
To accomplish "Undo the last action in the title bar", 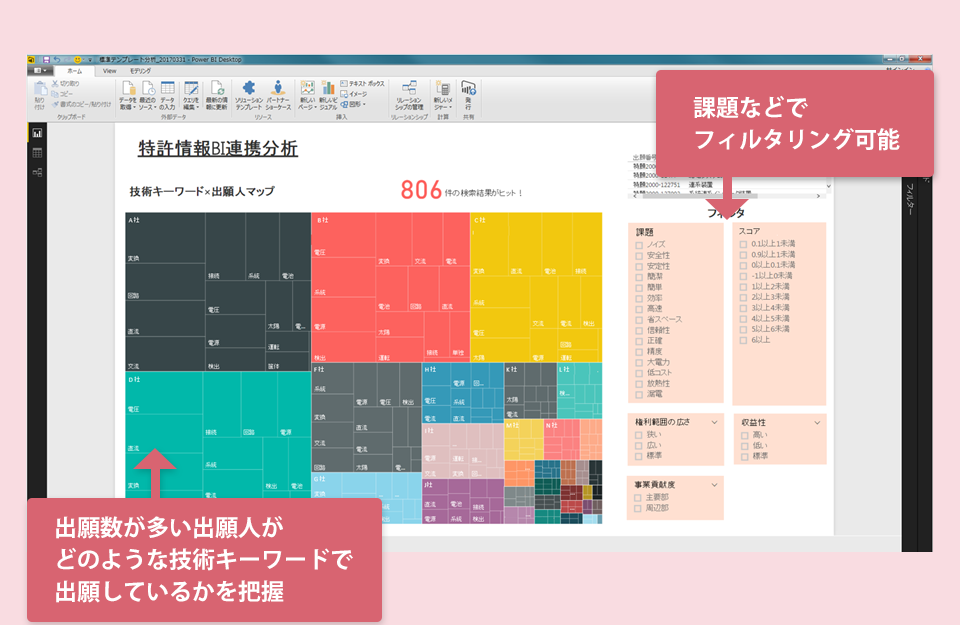I will click(57, 60).
